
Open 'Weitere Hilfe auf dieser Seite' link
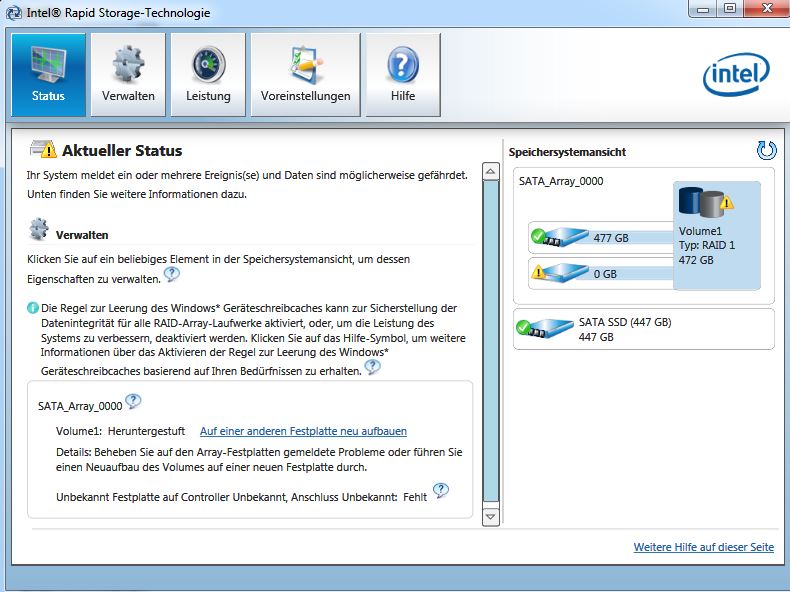[703, 547]
